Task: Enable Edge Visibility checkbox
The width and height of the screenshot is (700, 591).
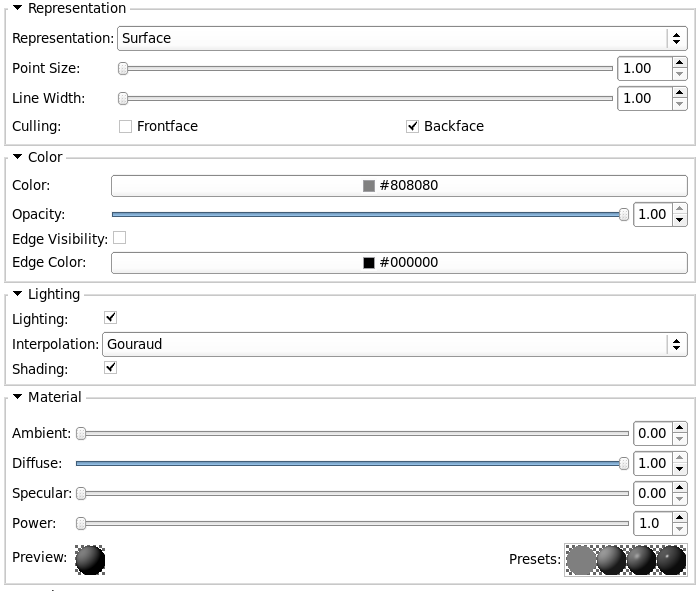Action: tap(120, 239)
